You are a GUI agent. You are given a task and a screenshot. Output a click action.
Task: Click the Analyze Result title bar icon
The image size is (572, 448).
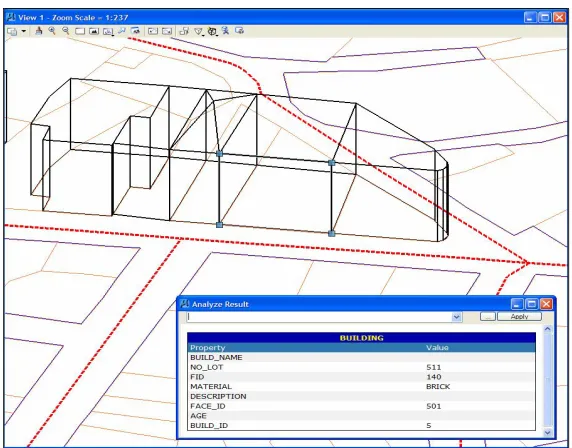[185, 304]
